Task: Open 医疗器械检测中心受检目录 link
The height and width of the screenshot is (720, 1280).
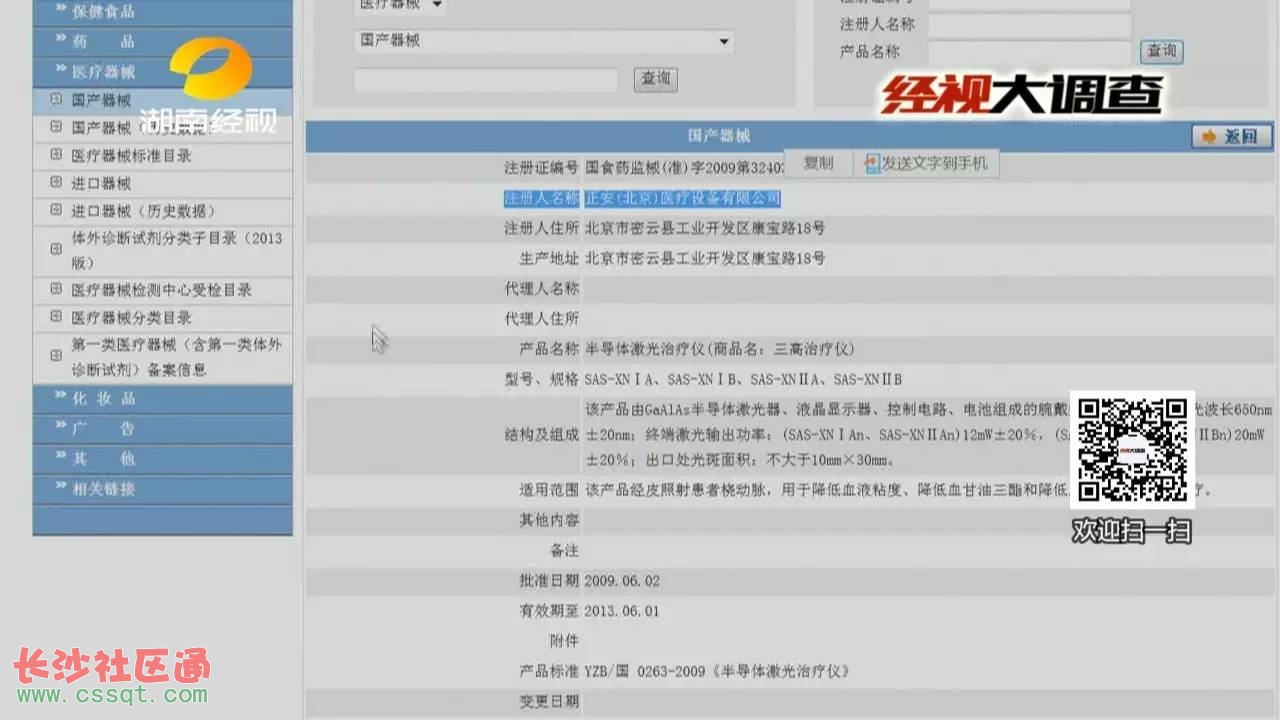Action: pos(161,290)
